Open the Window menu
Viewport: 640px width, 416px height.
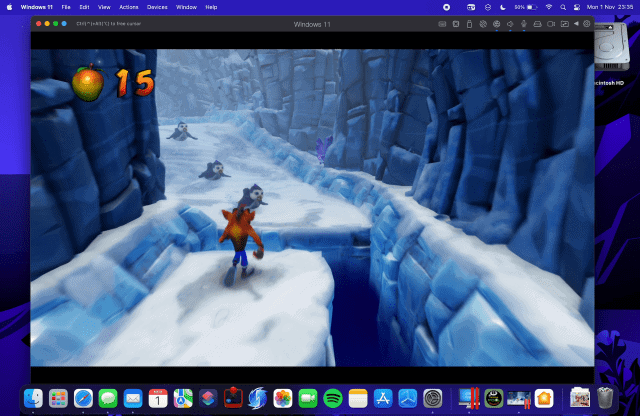(186, 7)
